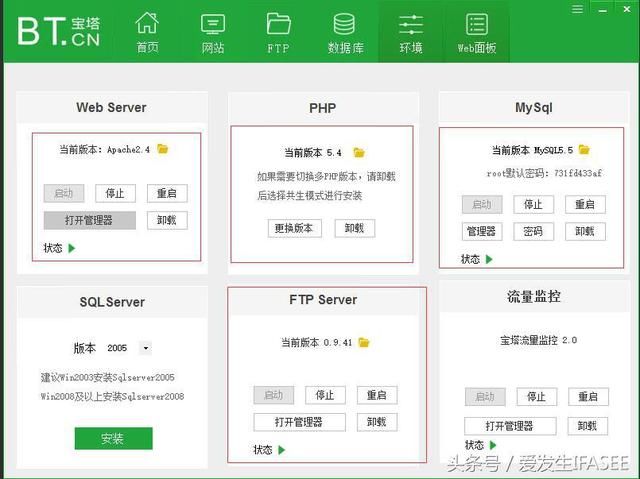640x479 pixels.
Task: Click disabled 启动 button in Web Server
Action: (64, 193)
